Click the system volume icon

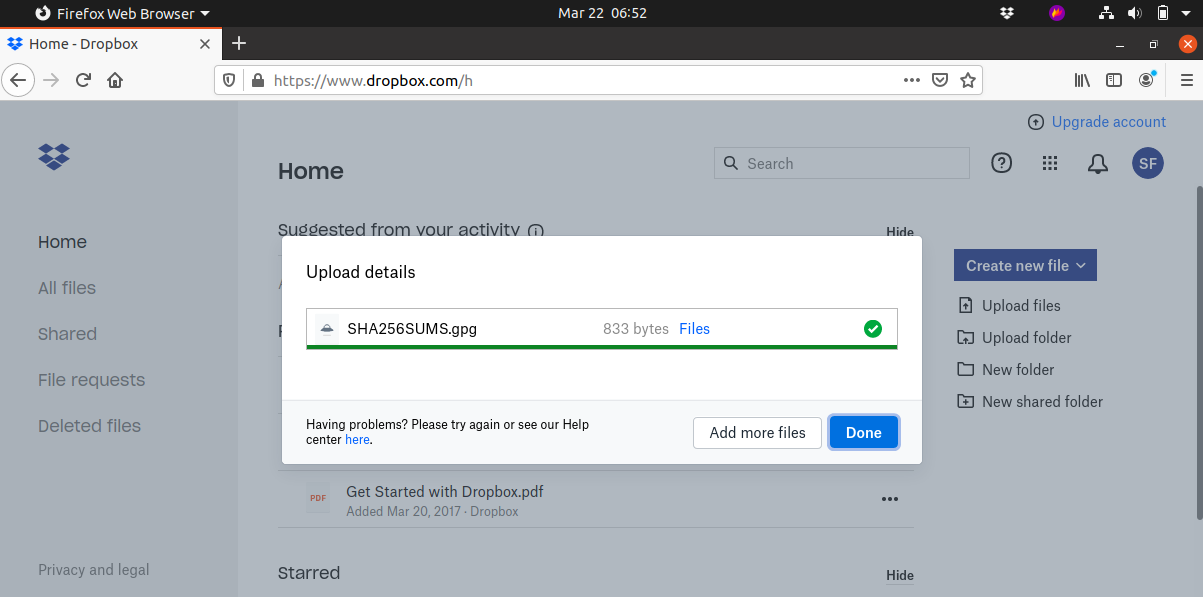[1134, 13]
